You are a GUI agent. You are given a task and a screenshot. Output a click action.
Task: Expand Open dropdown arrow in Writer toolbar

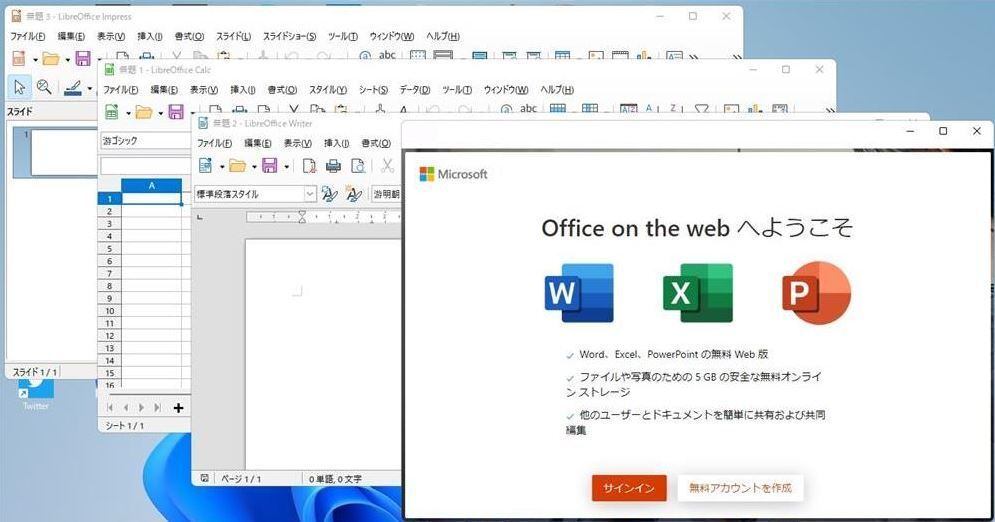pos(254,167)
